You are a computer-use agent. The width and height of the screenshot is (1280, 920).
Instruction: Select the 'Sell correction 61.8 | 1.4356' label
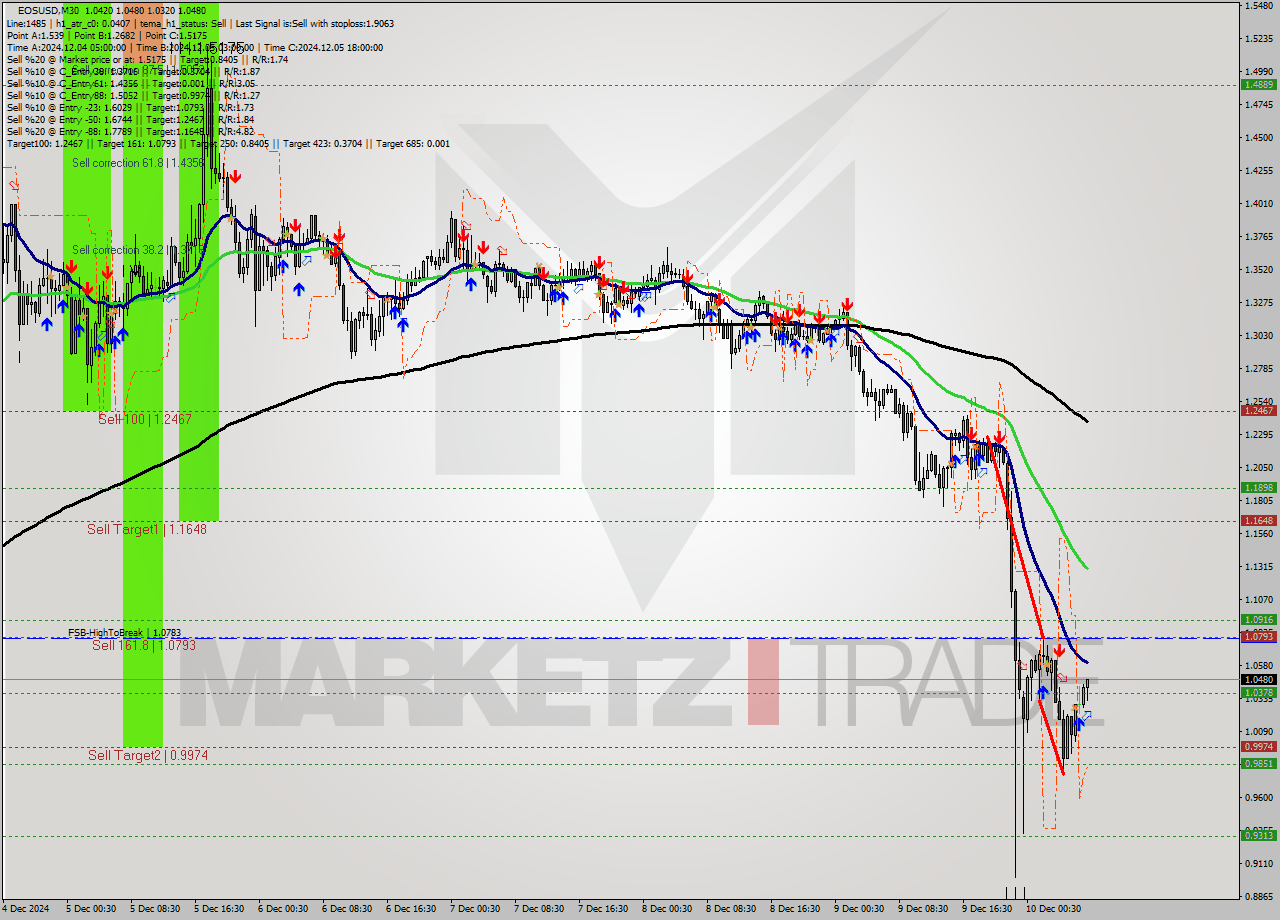click(138, 162)
